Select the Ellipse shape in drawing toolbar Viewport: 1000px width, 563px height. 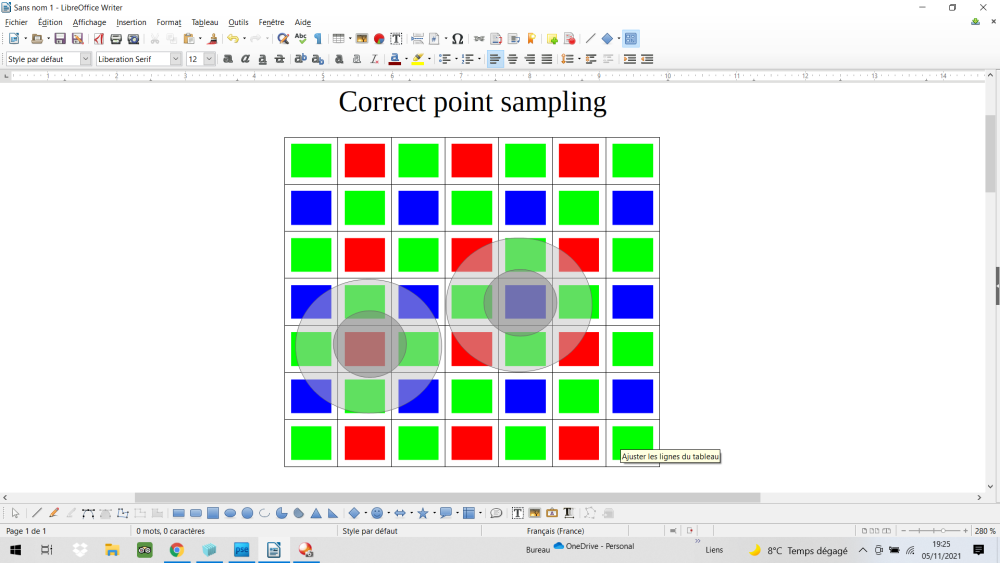click(x=230, y=513)
